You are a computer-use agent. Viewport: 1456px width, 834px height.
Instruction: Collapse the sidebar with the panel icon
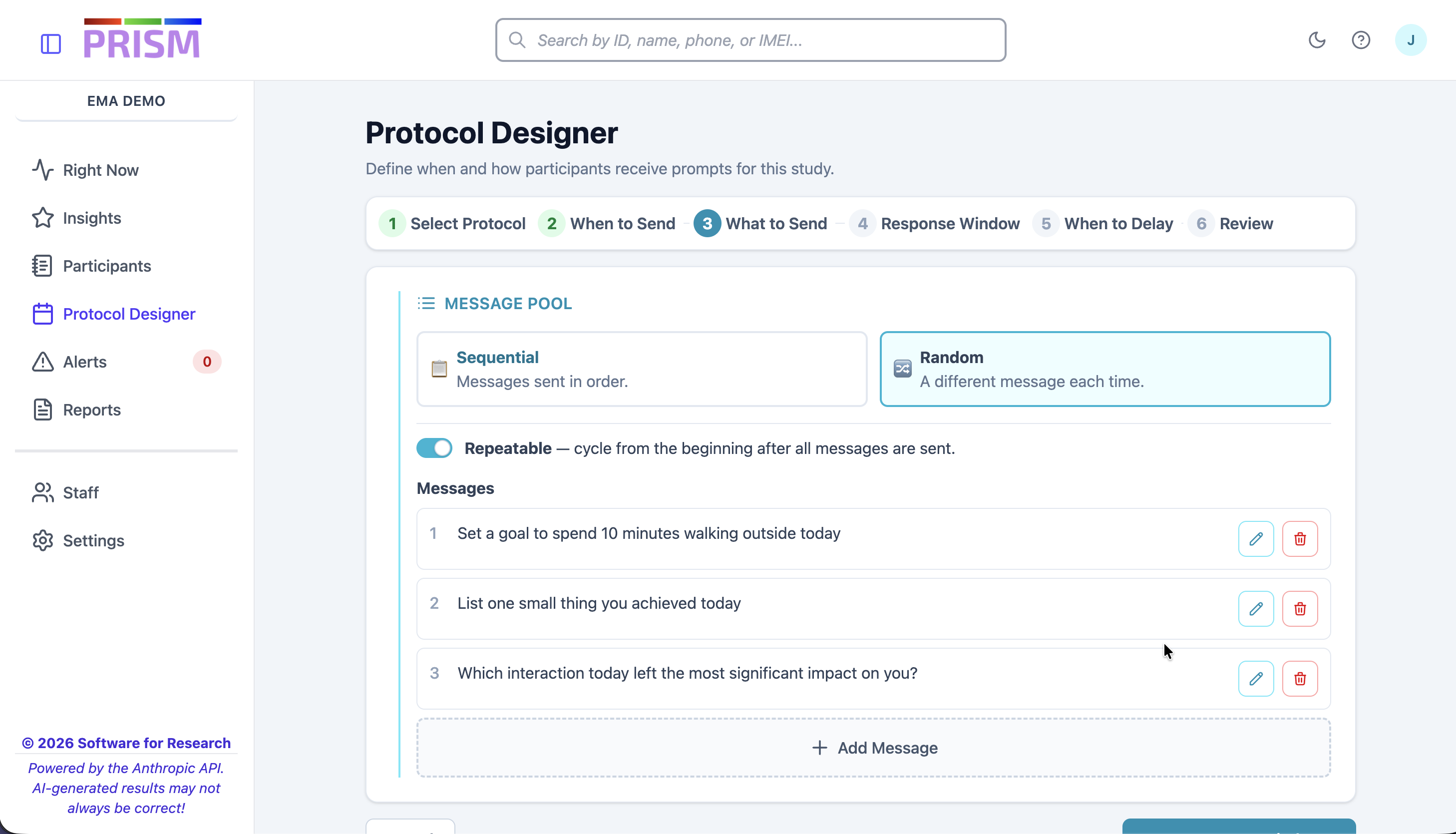tap(50, 44)
